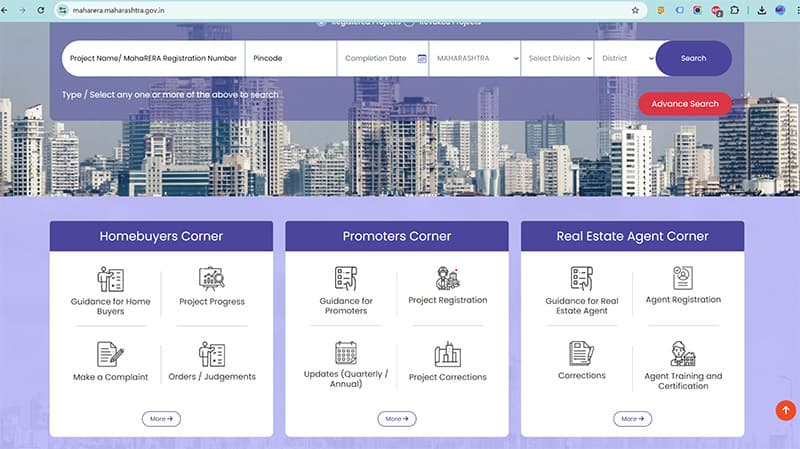Focus the Project Name/ MahaRERA Registration Number field
The width and height of the screenshot is (800, 449).
[x=153, y=59]
